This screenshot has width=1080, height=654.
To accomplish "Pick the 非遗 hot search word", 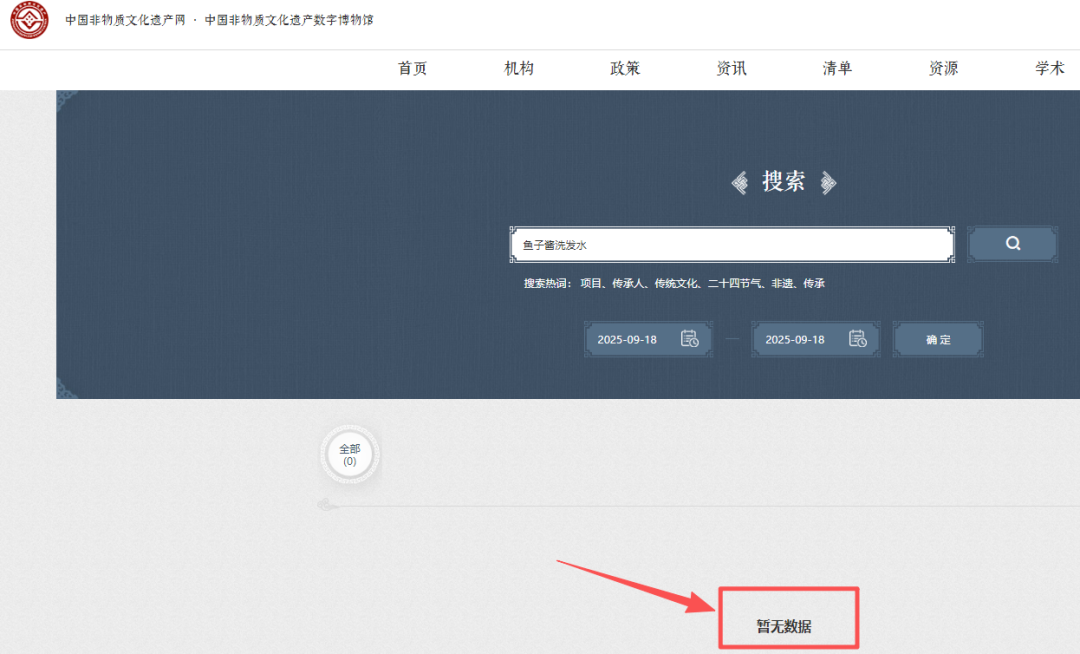I will 780,284.
